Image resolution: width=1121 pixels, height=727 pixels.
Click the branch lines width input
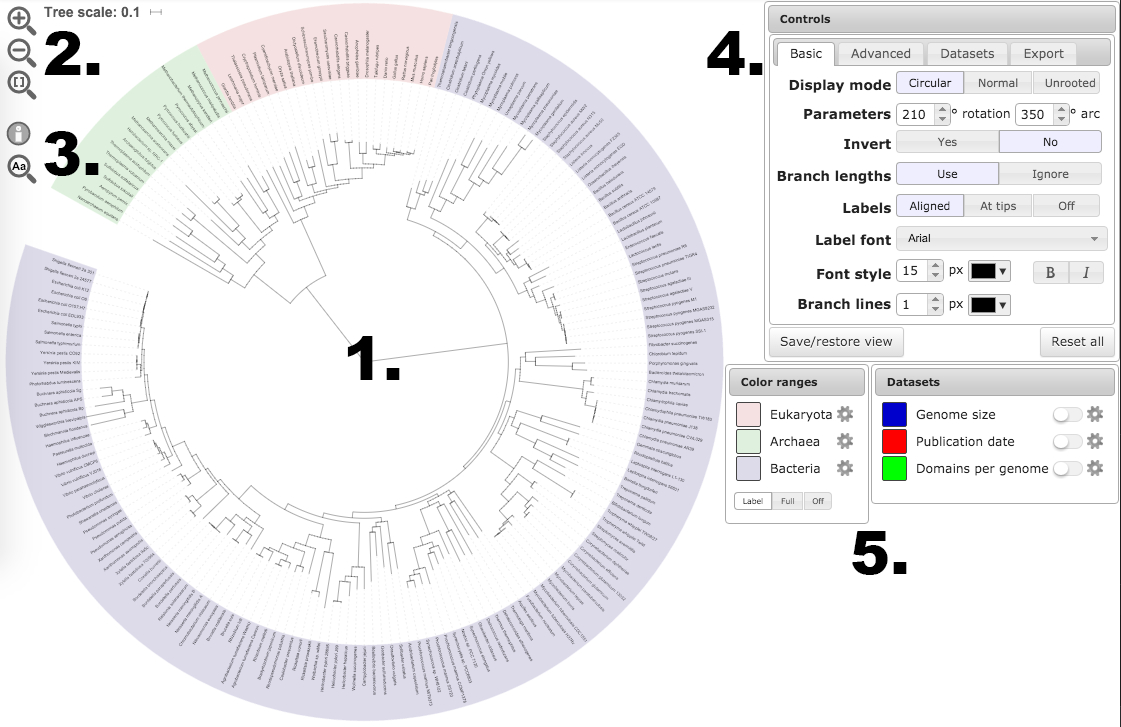(x=912, y=305)
